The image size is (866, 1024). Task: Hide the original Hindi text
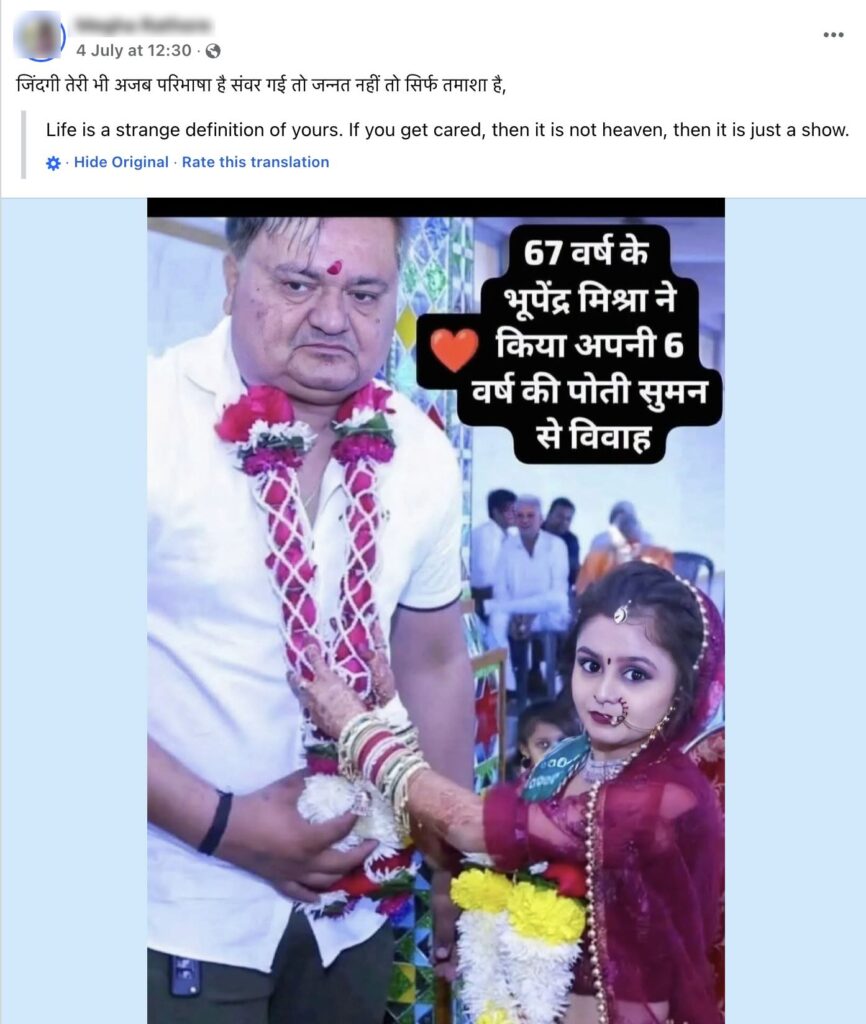click(x=121, y=162)
